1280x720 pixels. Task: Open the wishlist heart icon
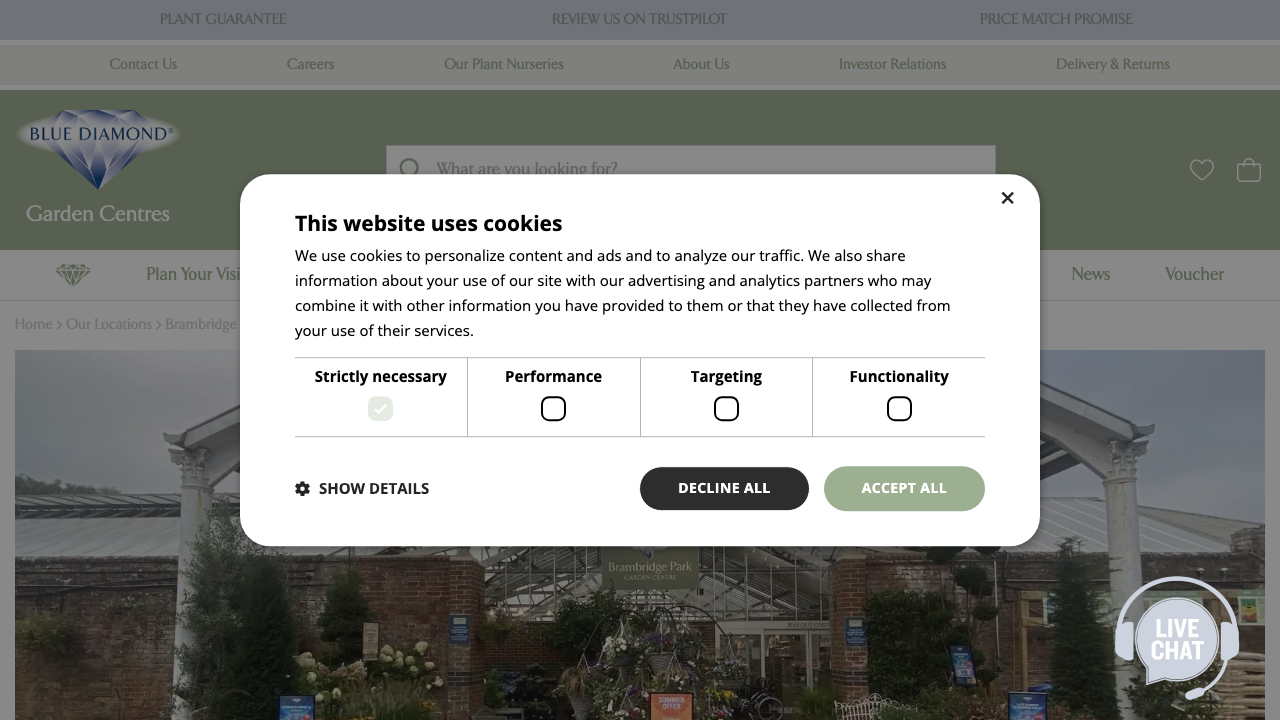1201,170
